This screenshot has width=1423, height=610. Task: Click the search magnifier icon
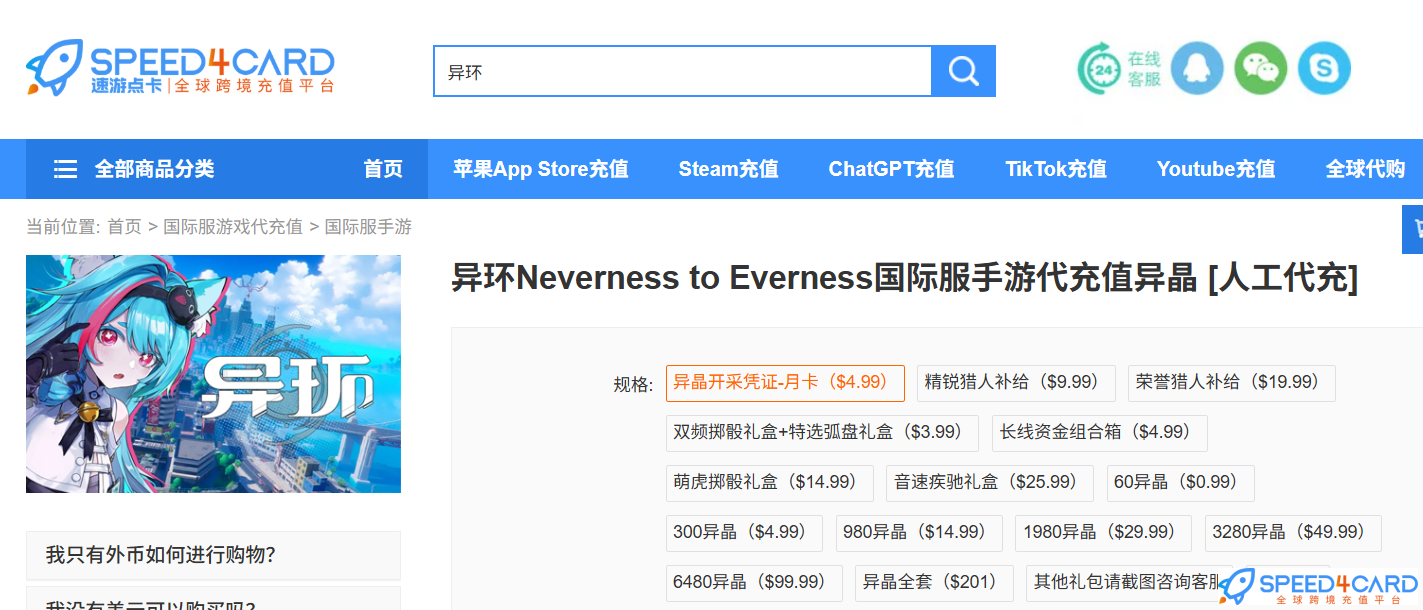[962, 71]
